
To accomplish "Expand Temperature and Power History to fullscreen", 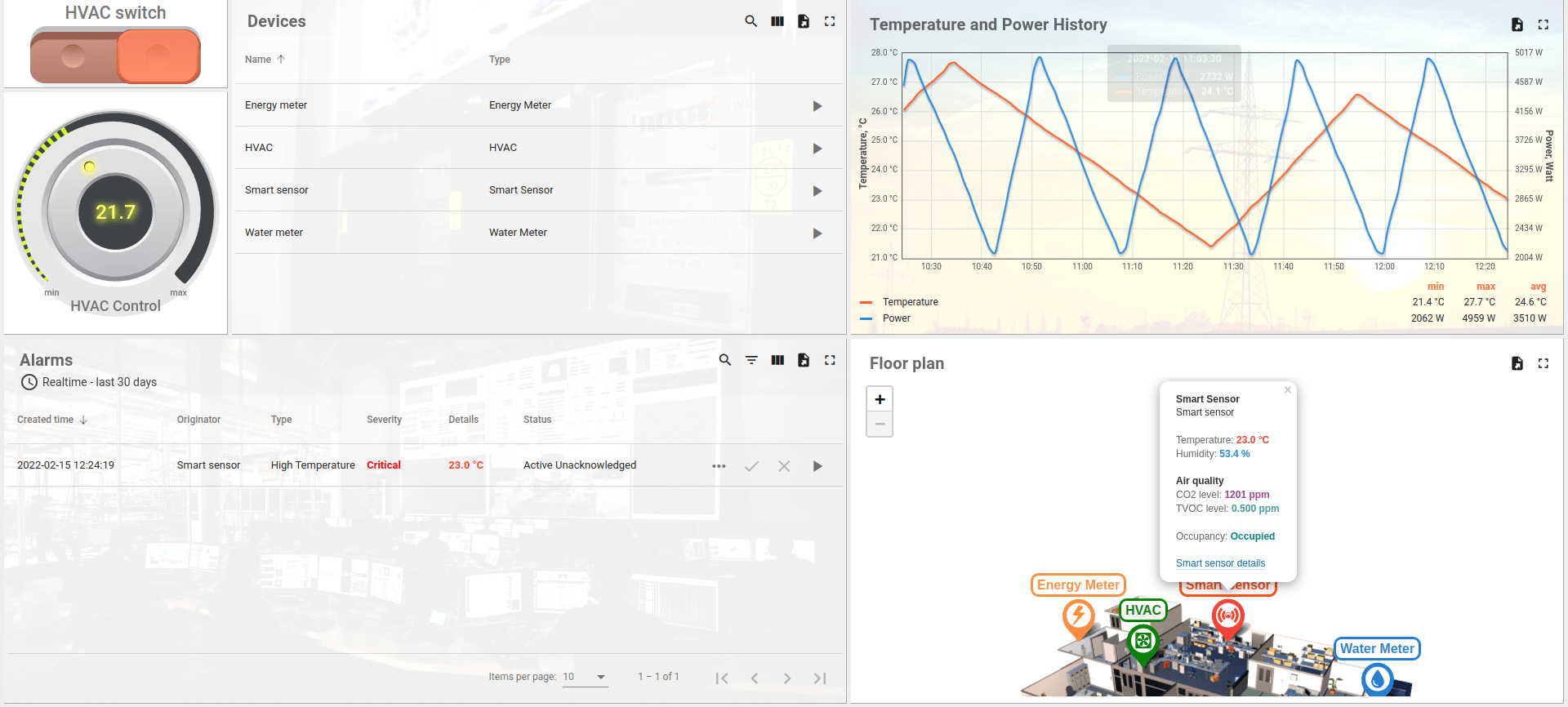I will pos(1543,24).
